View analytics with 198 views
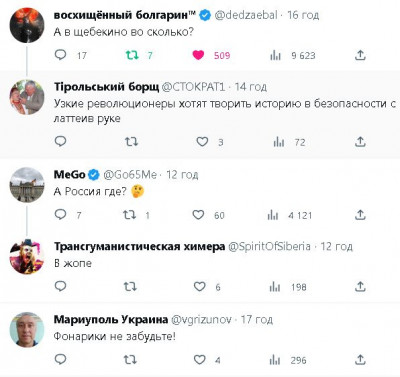 (x=288, y=287)
